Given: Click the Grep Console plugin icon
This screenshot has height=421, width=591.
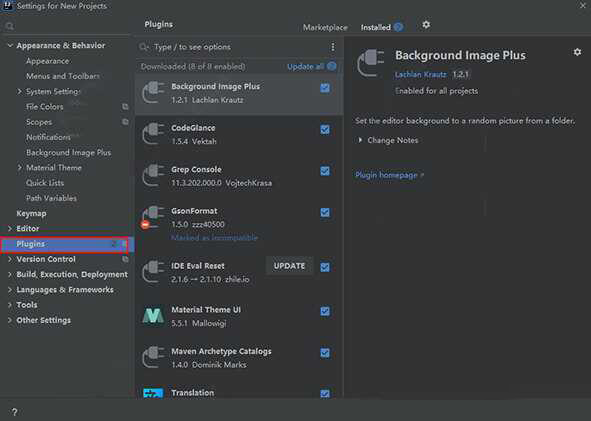Looking at the screenshot, I should point(153,175).
